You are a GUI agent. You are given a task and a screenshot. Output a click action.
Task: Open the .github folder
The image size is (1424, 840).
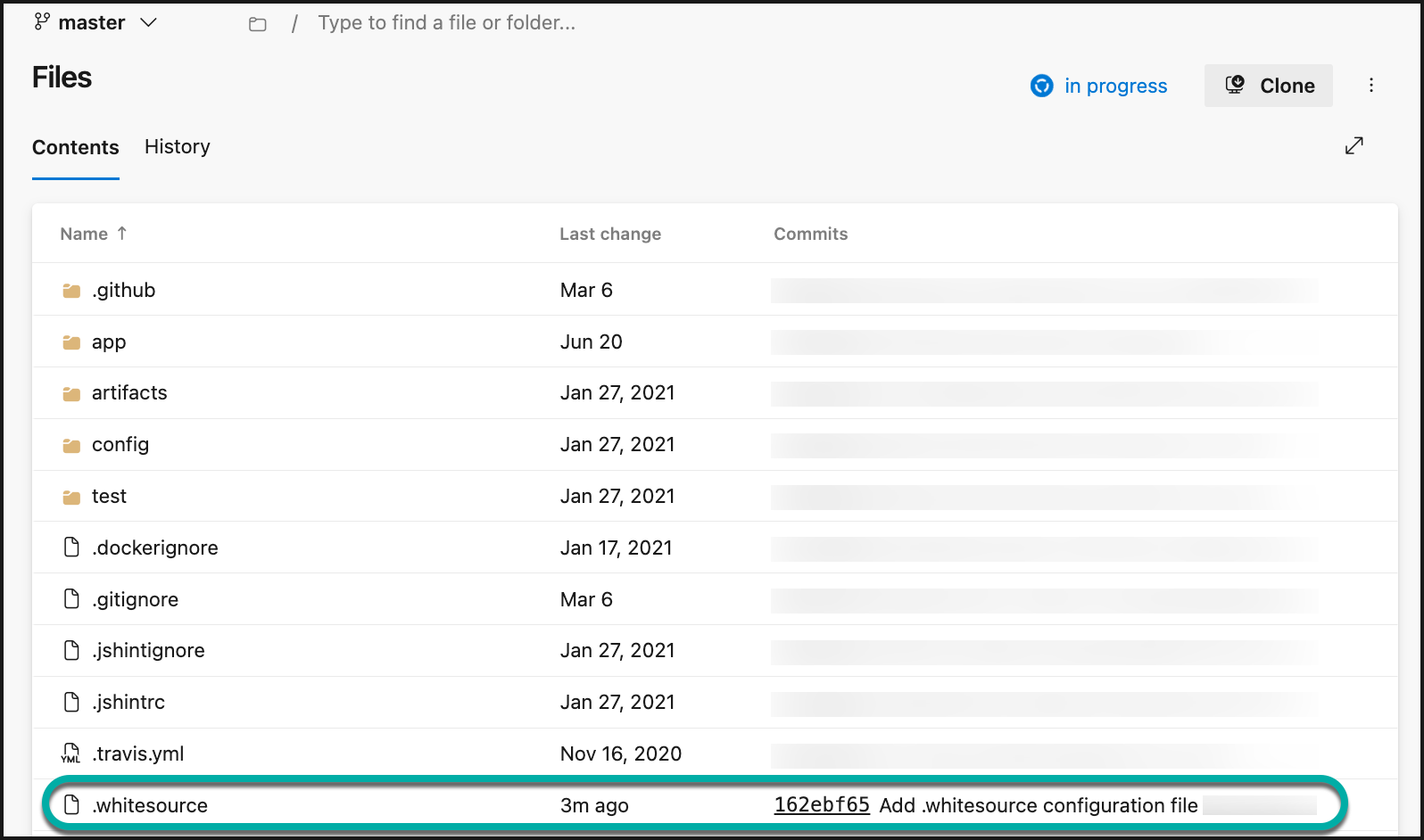[124, 291]
